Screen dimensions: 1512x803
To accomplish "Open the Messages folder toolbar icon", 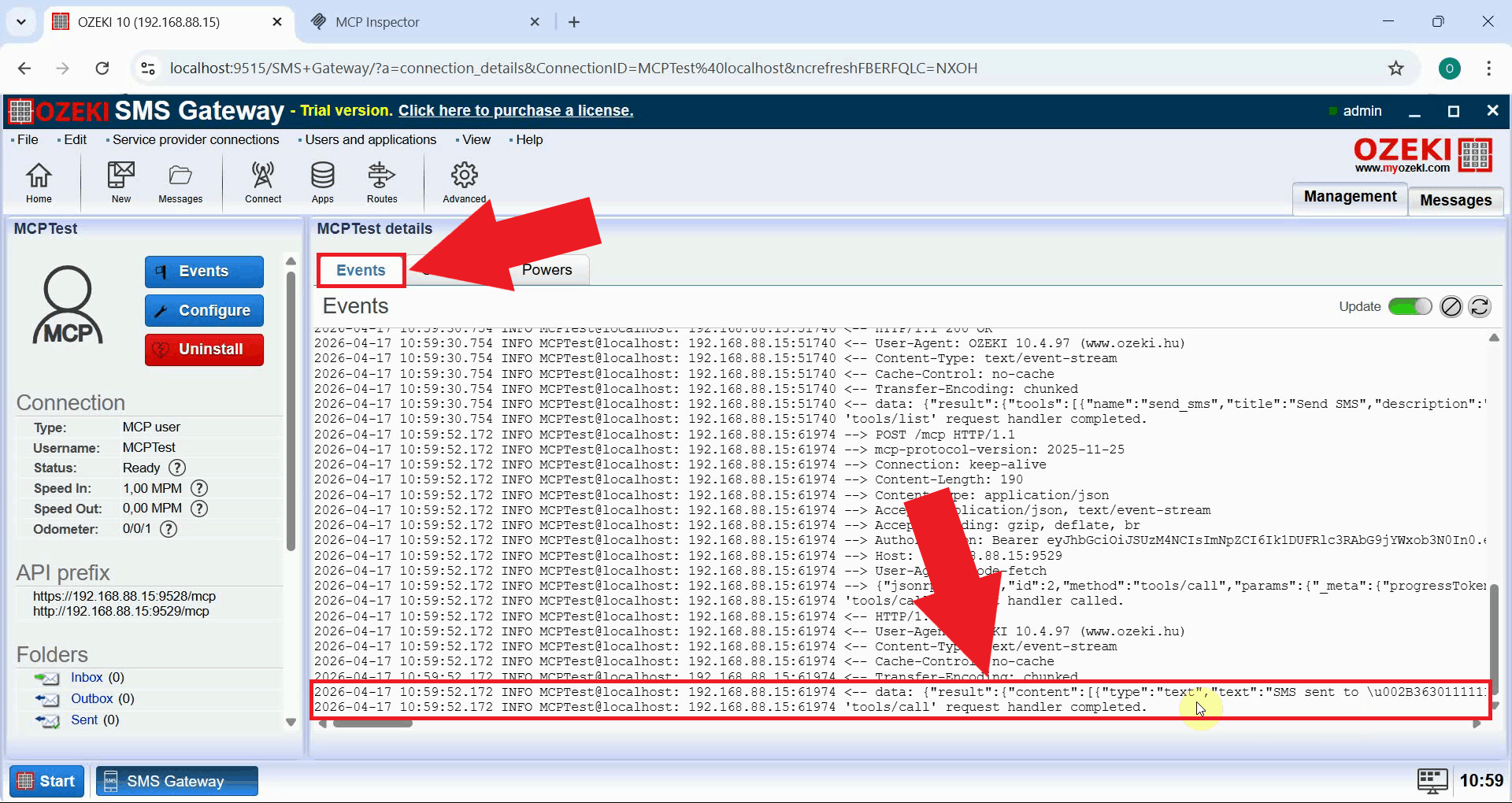I will [180, 183].
